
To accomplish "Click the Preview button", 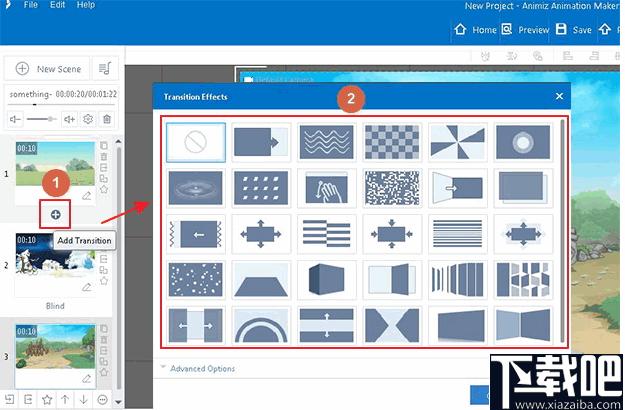I will click(x=526, y=30).
